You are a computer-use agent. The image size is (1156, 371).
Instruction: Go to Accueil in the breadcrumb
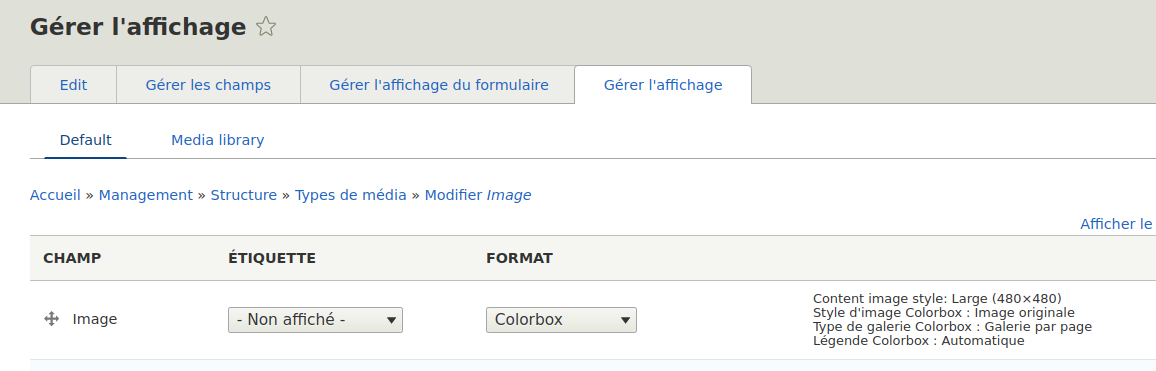(x=55, y=195)
